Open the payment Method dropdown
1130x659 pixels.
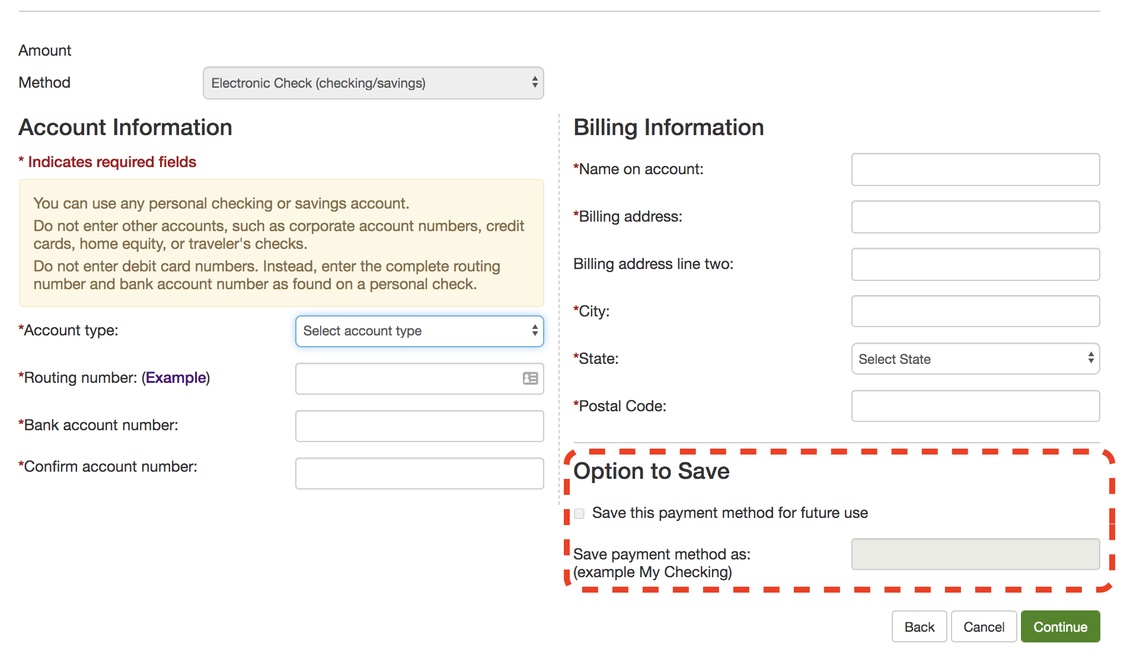click(373, 83)
